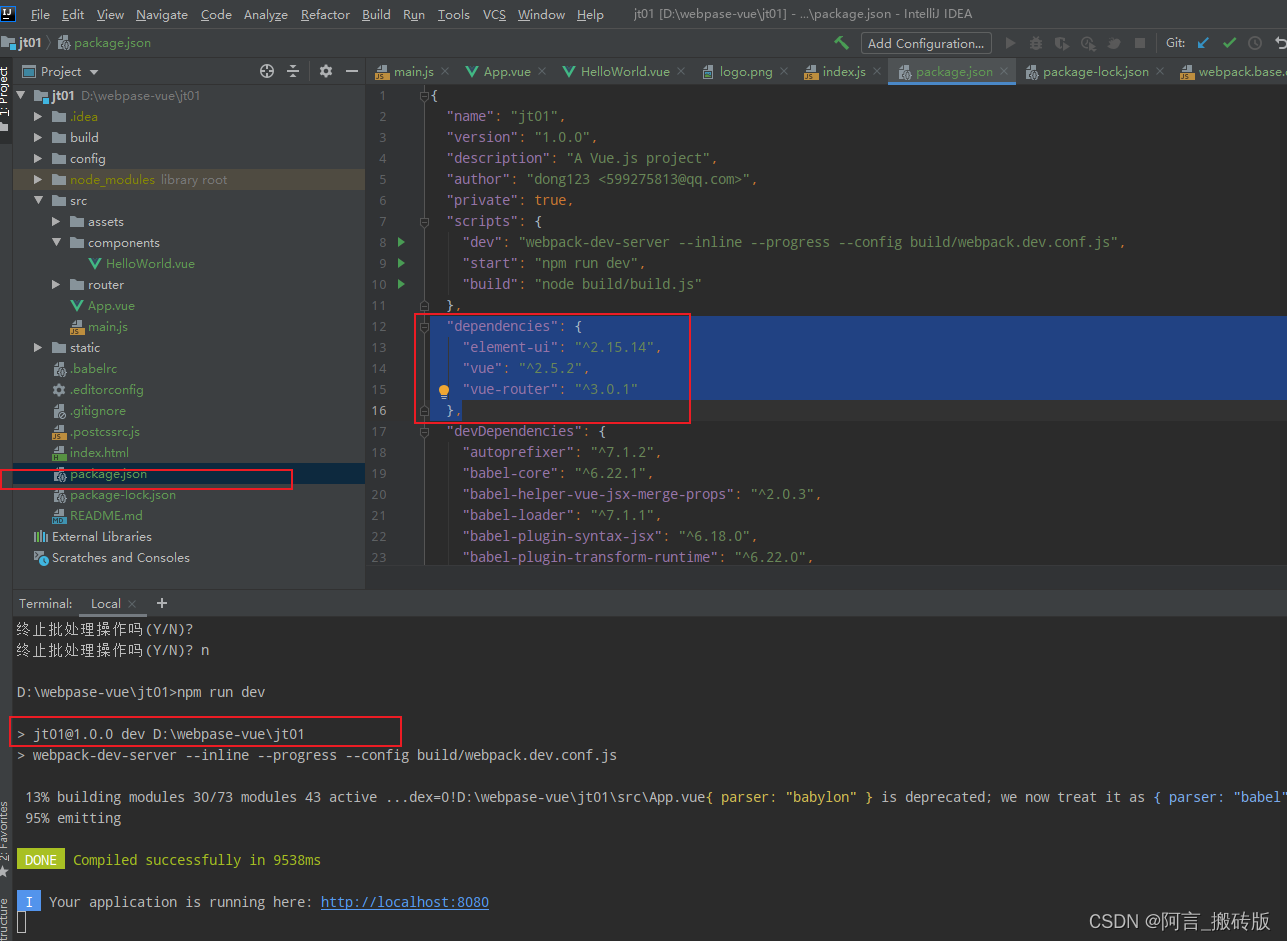Open Project panel settings gear
Image resolution: width=1287 pixels, height=941 pixels.
(326, 71)
